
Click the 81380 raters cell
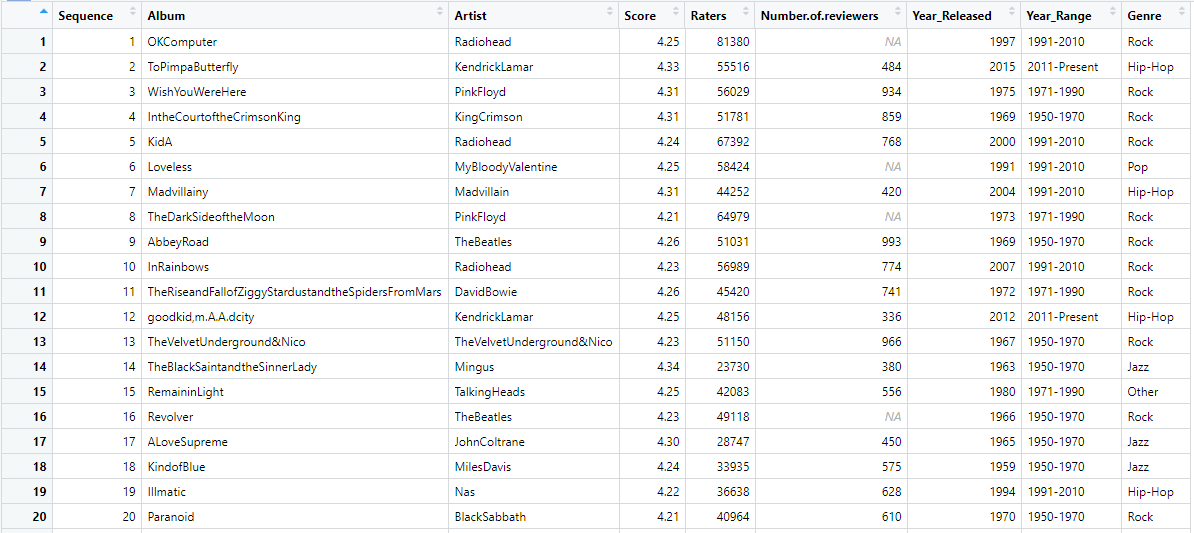tap(720, 42)
